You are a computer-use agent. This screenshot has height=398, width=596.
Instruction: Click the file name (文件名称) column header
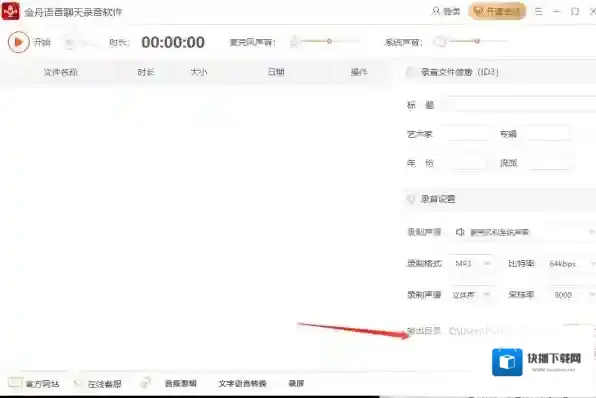tap(60, 72)
